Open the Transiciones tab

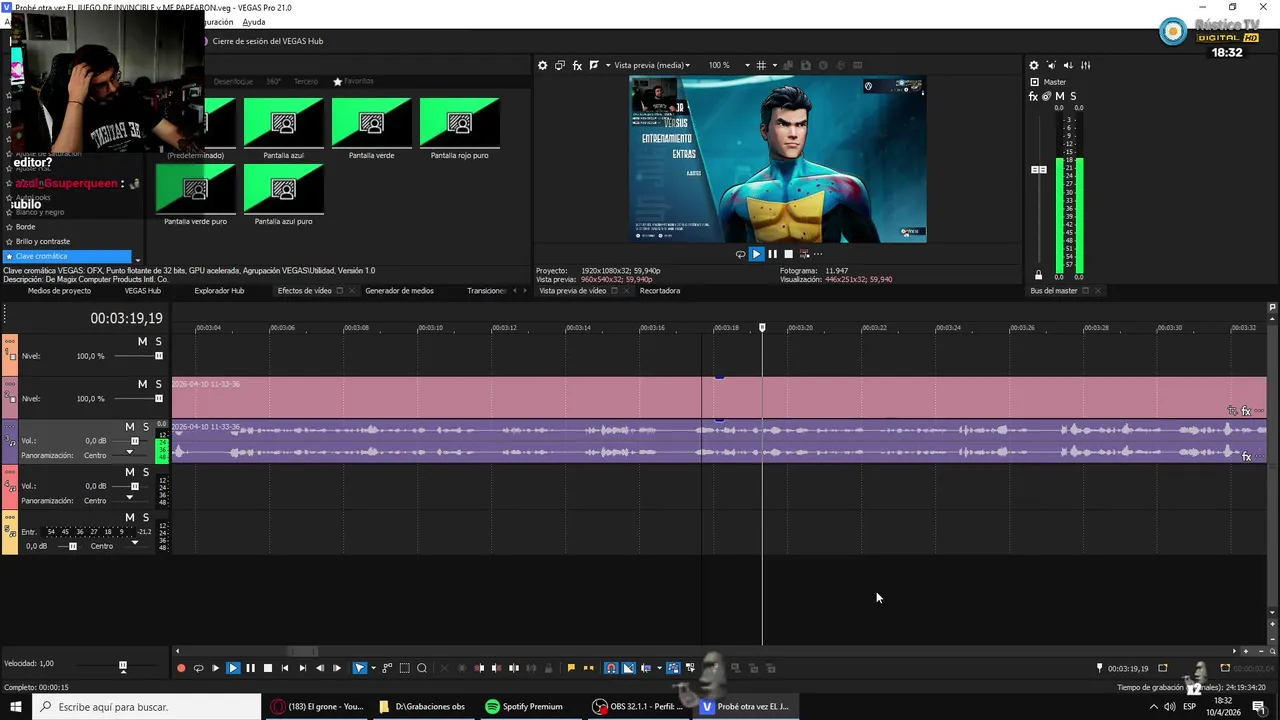click(x=487, y=291)
